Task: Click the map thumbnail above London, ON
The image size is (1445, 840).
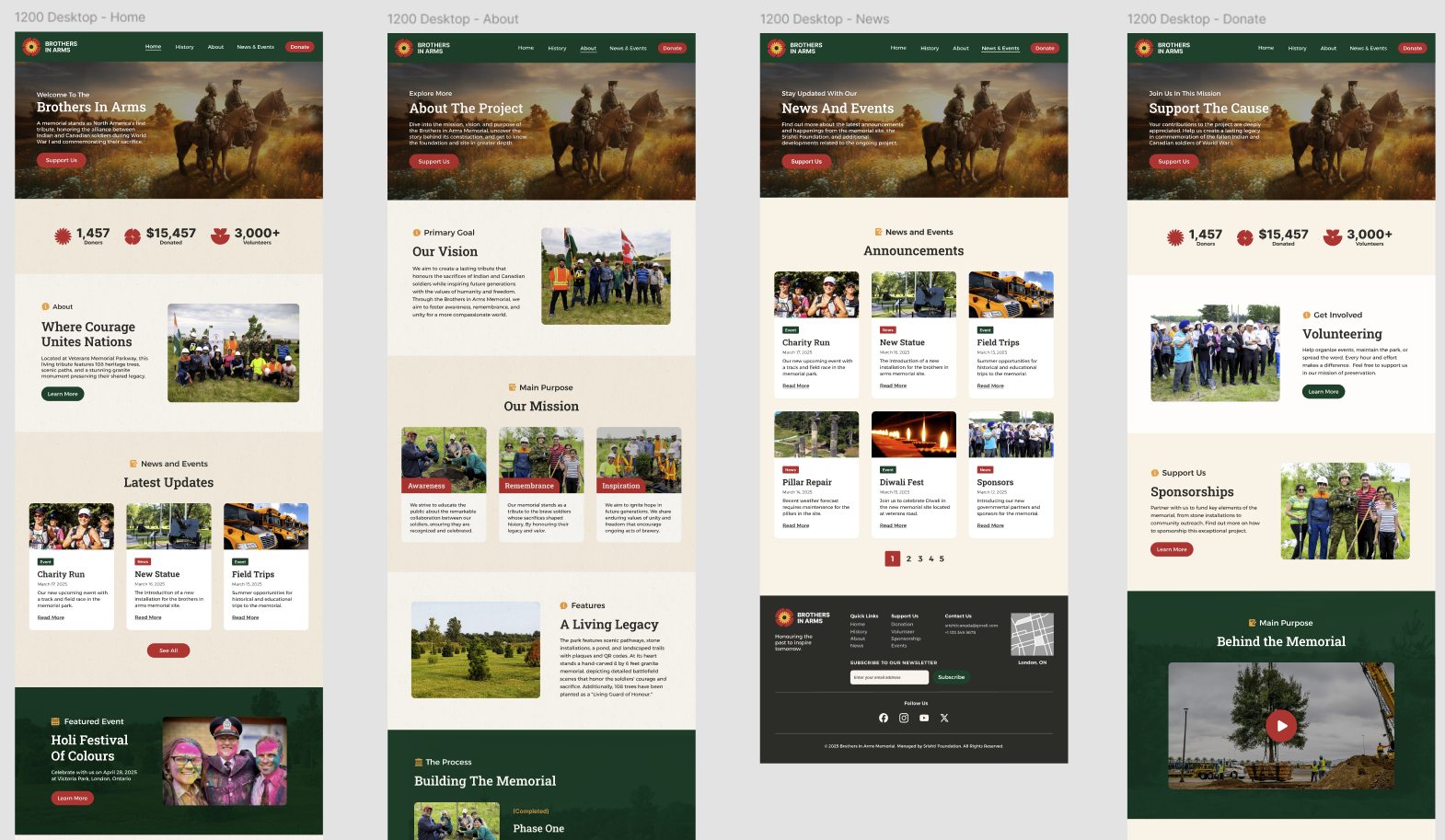Action: tap(1032, 634)
